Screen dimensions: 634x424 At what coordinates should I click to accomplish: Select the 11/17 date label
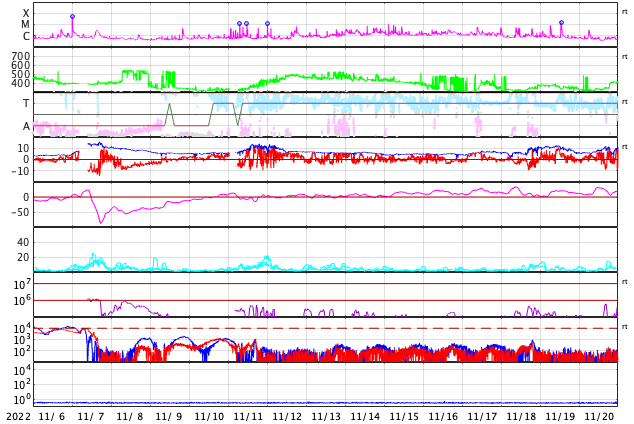click(482, 416)
